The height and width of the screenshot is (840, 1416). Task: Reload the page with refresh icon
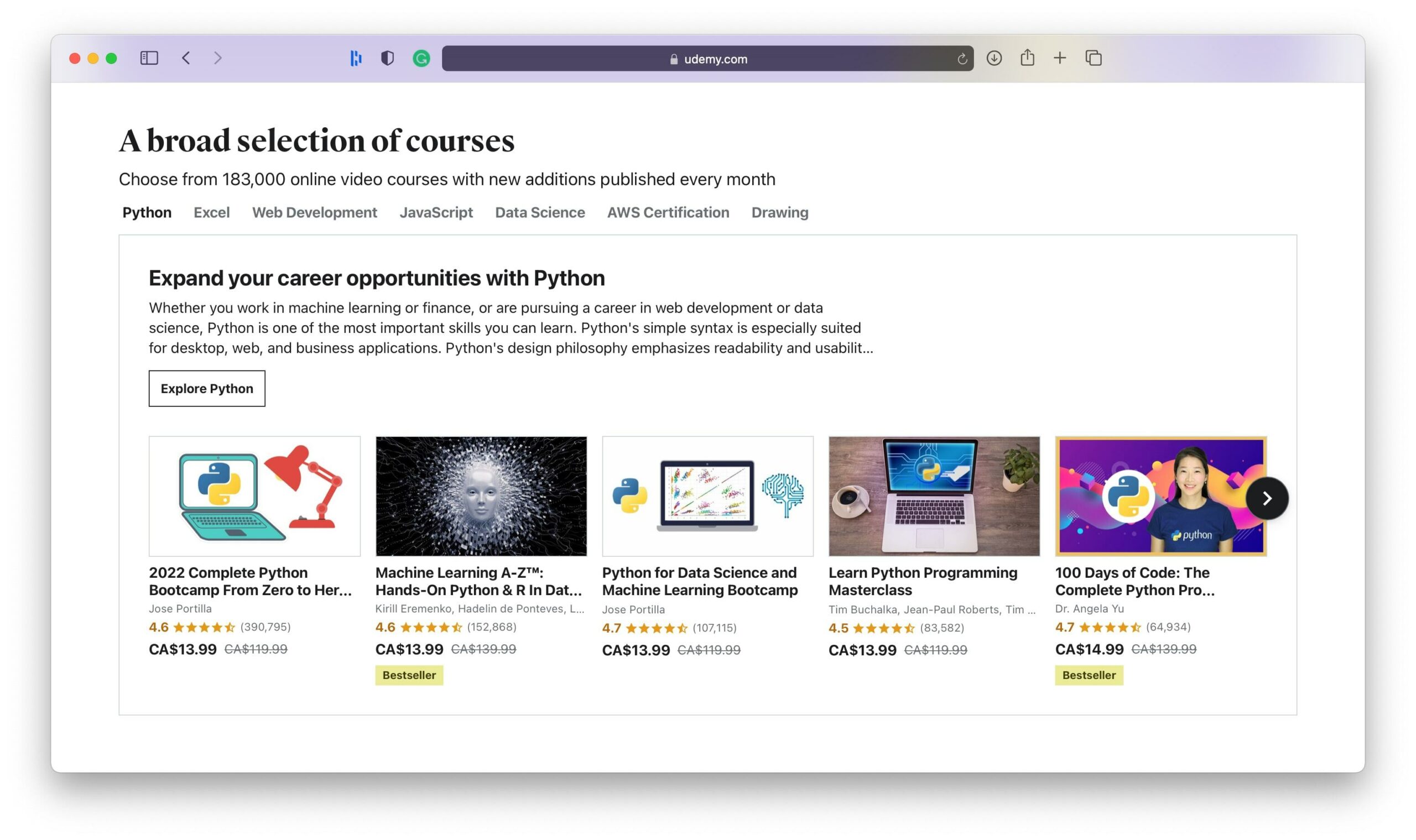(x=961, y=59)
